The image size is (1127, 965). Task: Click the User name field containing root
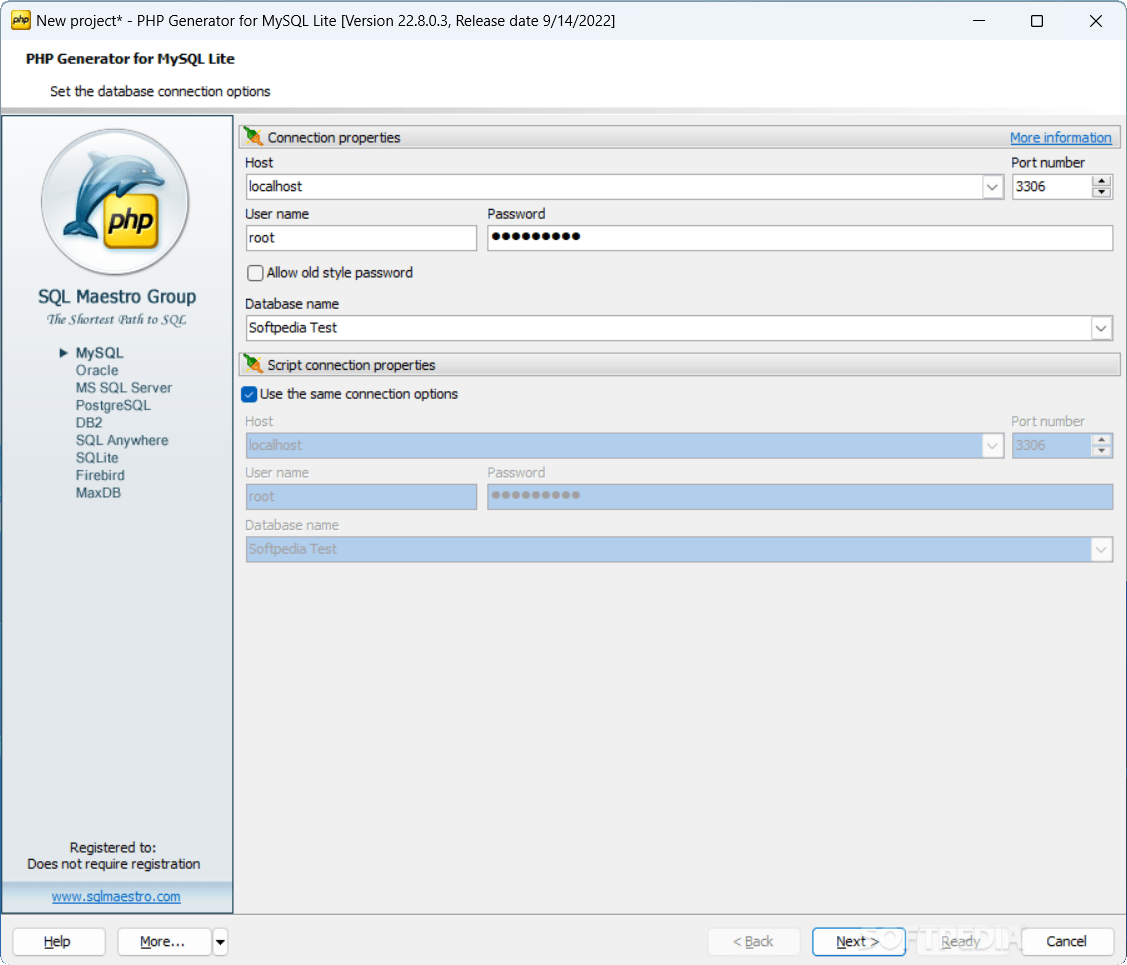(362, 238)
